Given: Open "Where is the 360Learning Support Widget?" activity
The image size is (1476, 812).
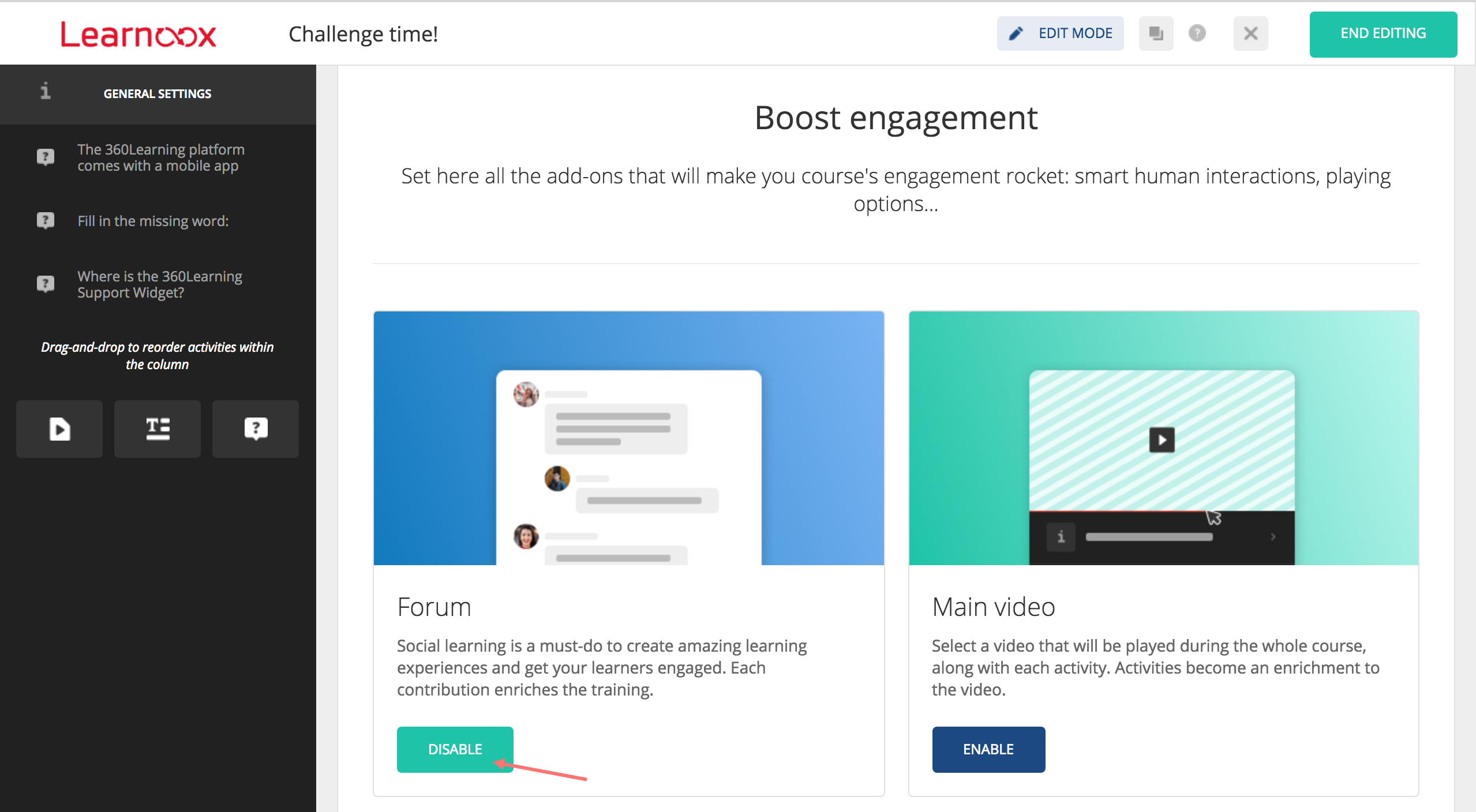Looking at the screenshot, I should [x=160, y=284].
